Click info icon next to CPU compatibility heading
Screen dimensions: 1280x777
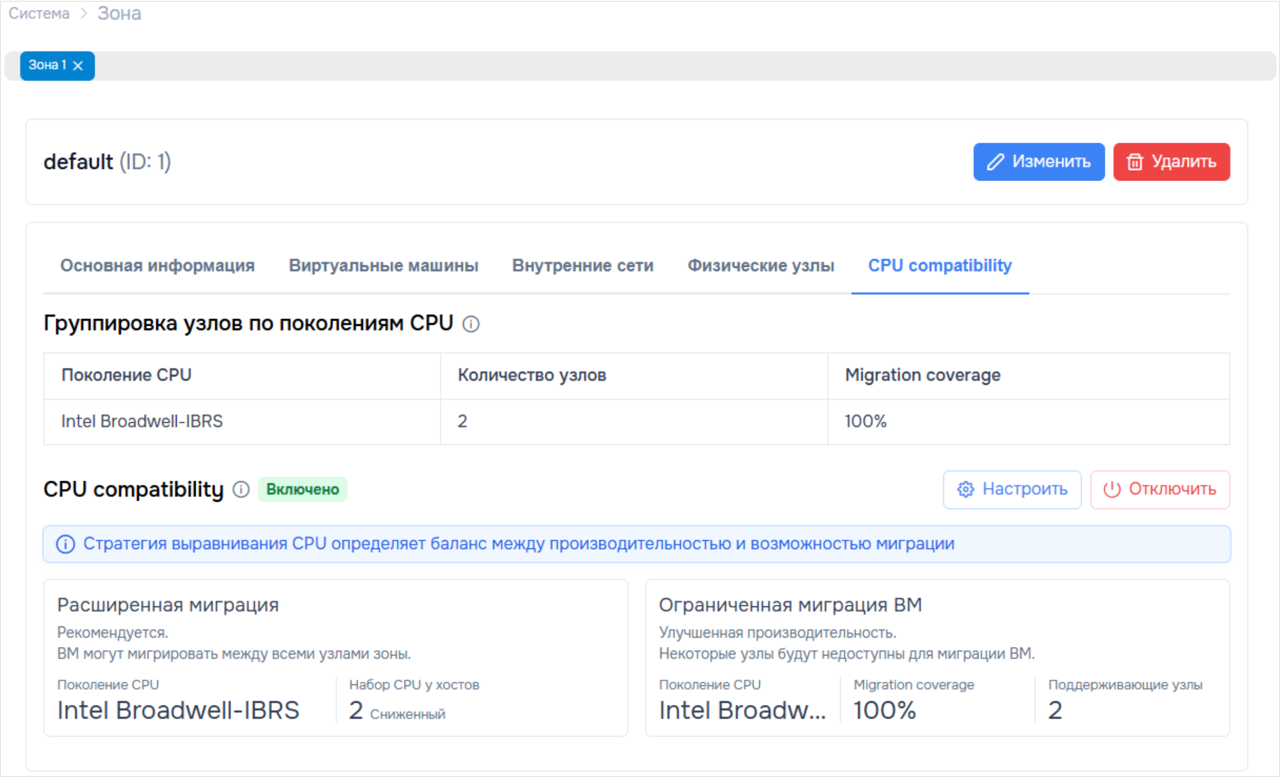241,490
